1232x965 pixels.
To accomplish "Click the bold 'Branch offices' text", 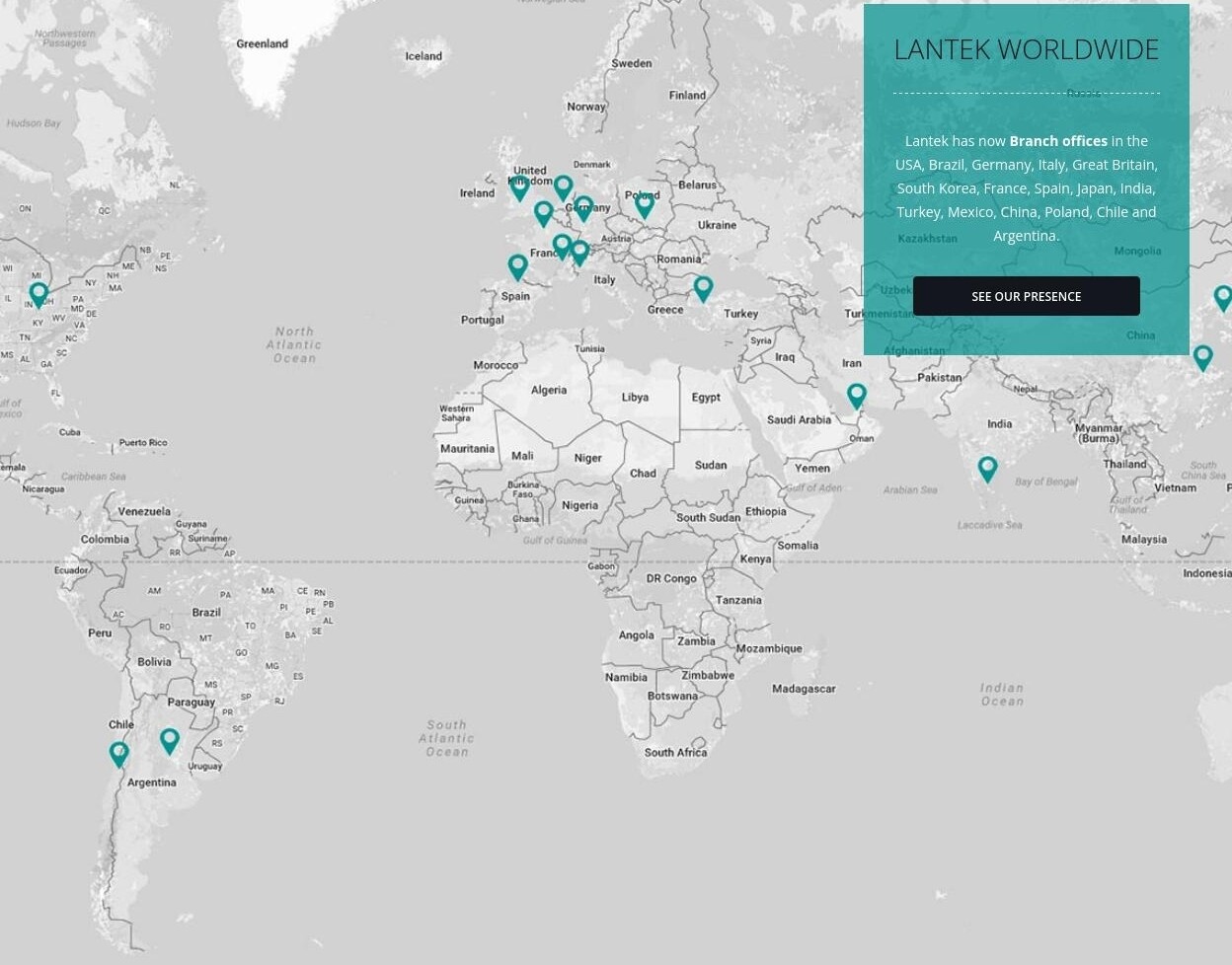I will click(x=1058, y=141).
